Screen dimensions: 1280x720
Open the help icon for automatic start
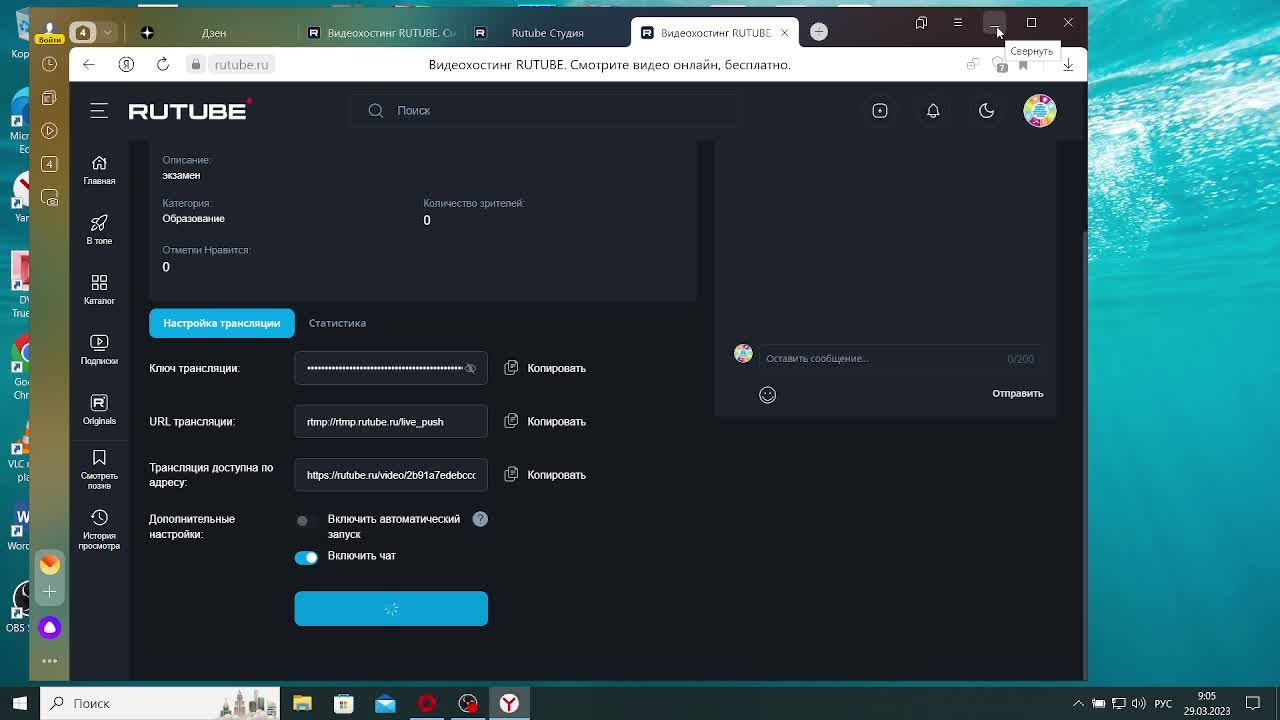[x=480, y=519]
